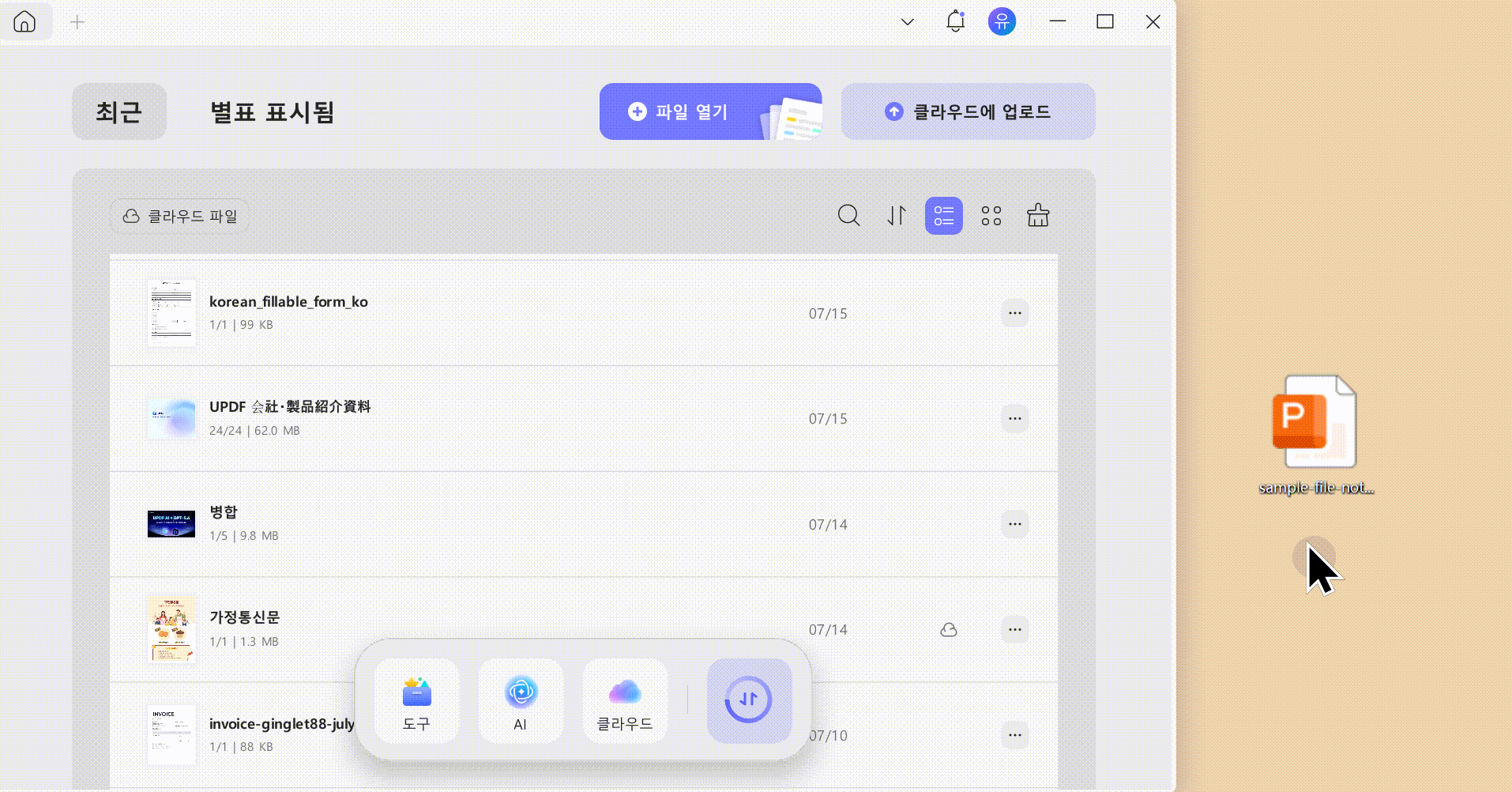This screenshot has width=1512, height=792.
Task: Open the 도구 tools panel
Action: pyautogui.click(x=416, y=701)
